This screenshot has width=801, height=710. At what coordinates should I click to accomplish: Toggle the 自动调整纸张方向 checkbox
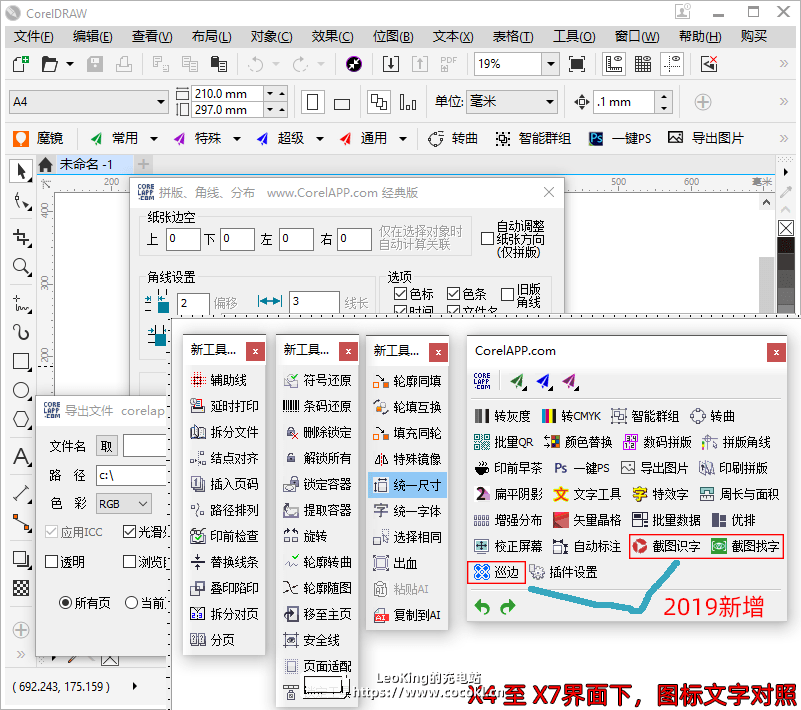(487, 239)
